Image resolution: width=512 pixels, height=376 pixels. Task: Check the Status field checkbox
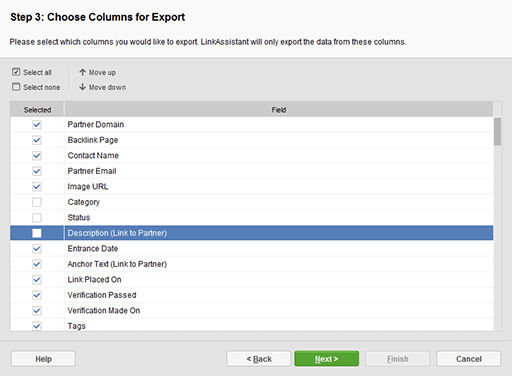tap(37, 218)
